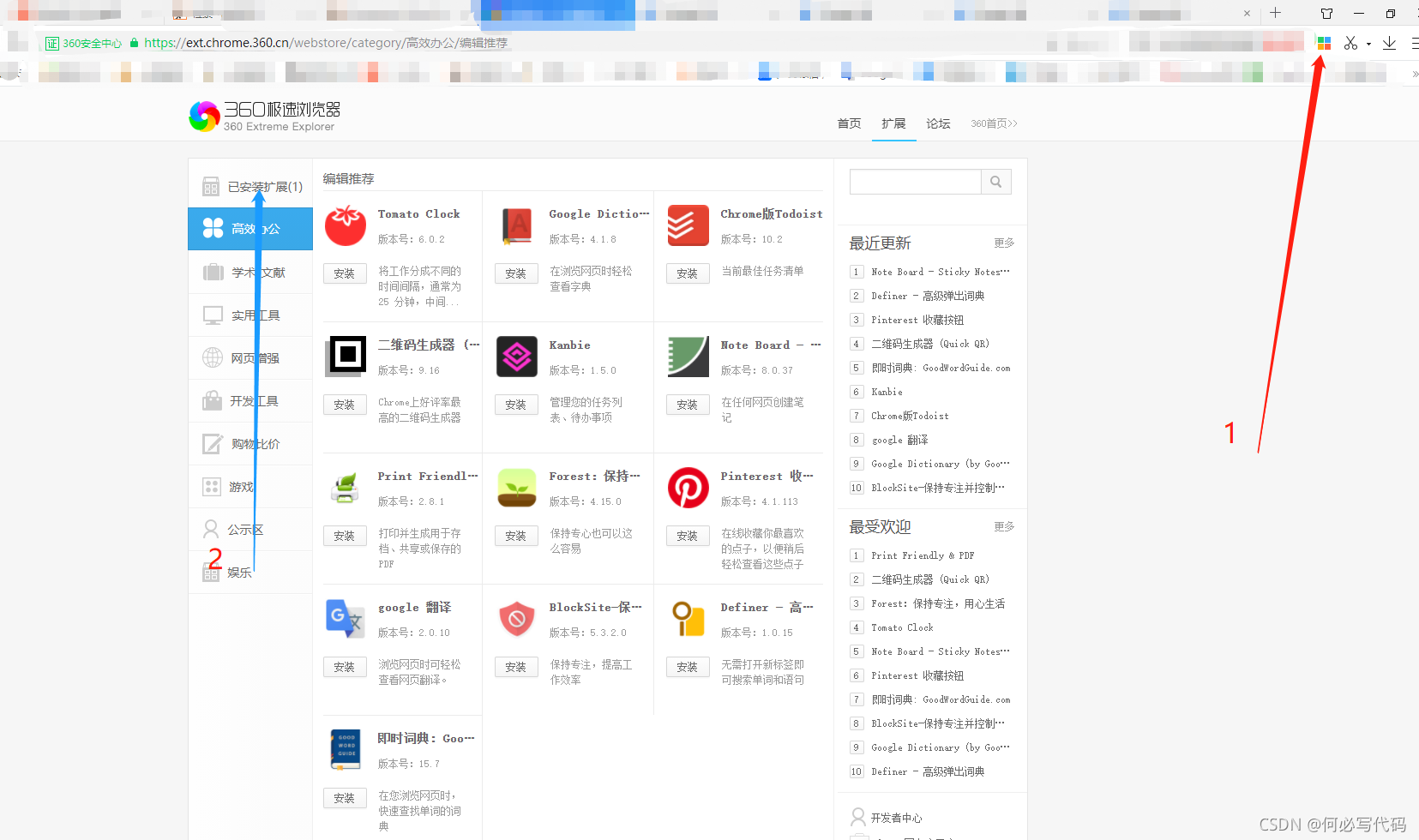Open the extensions grid icon in toolbar
The width and height of the screenshot is (1419, 840).
point(1324,43)
